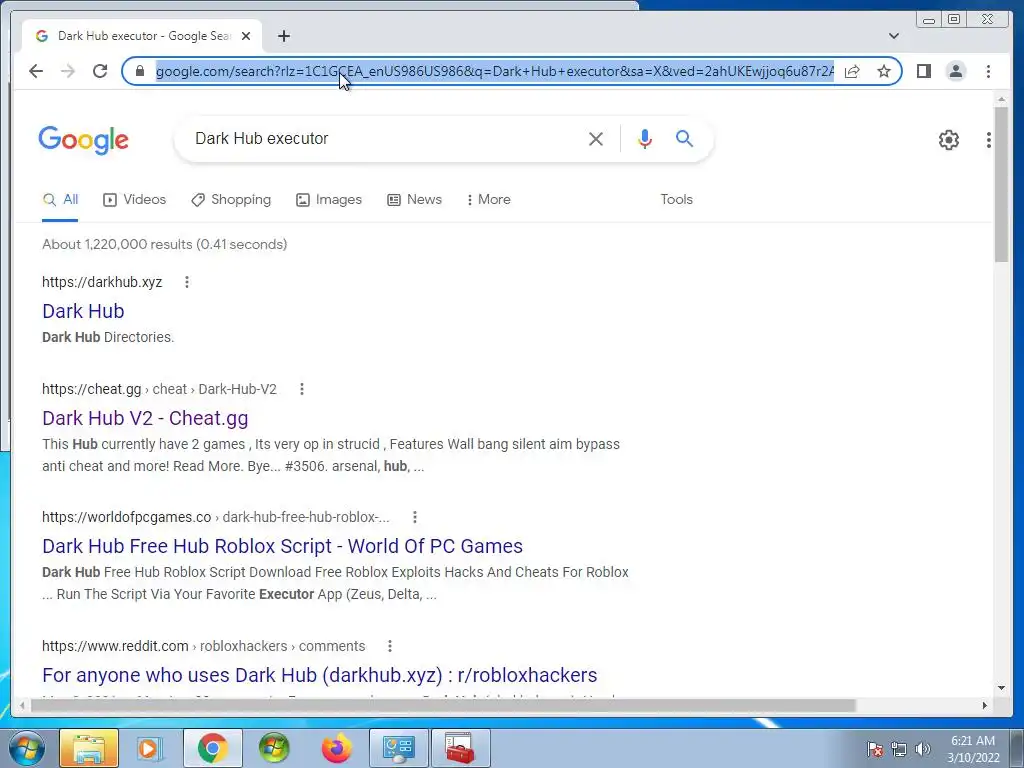
Task: Click the URL address bar
Action: [x=494, y=71]
